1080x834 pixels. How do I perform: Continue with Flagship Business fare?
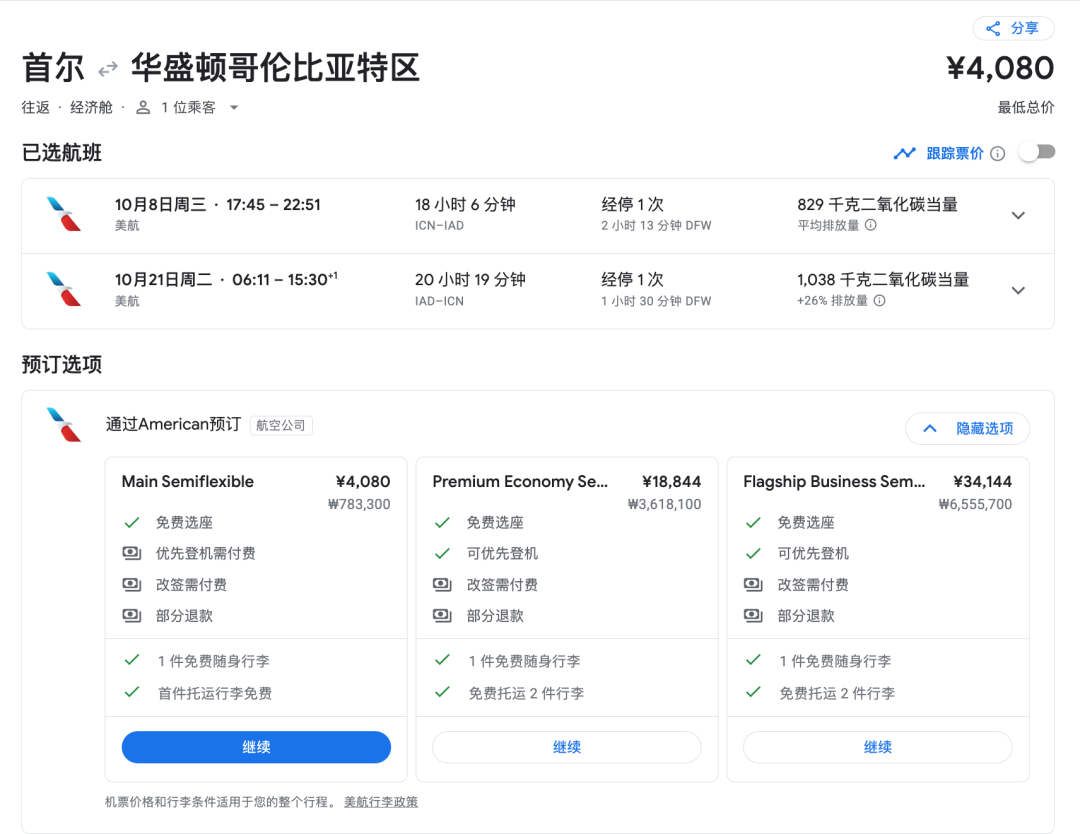click(877, 747)
